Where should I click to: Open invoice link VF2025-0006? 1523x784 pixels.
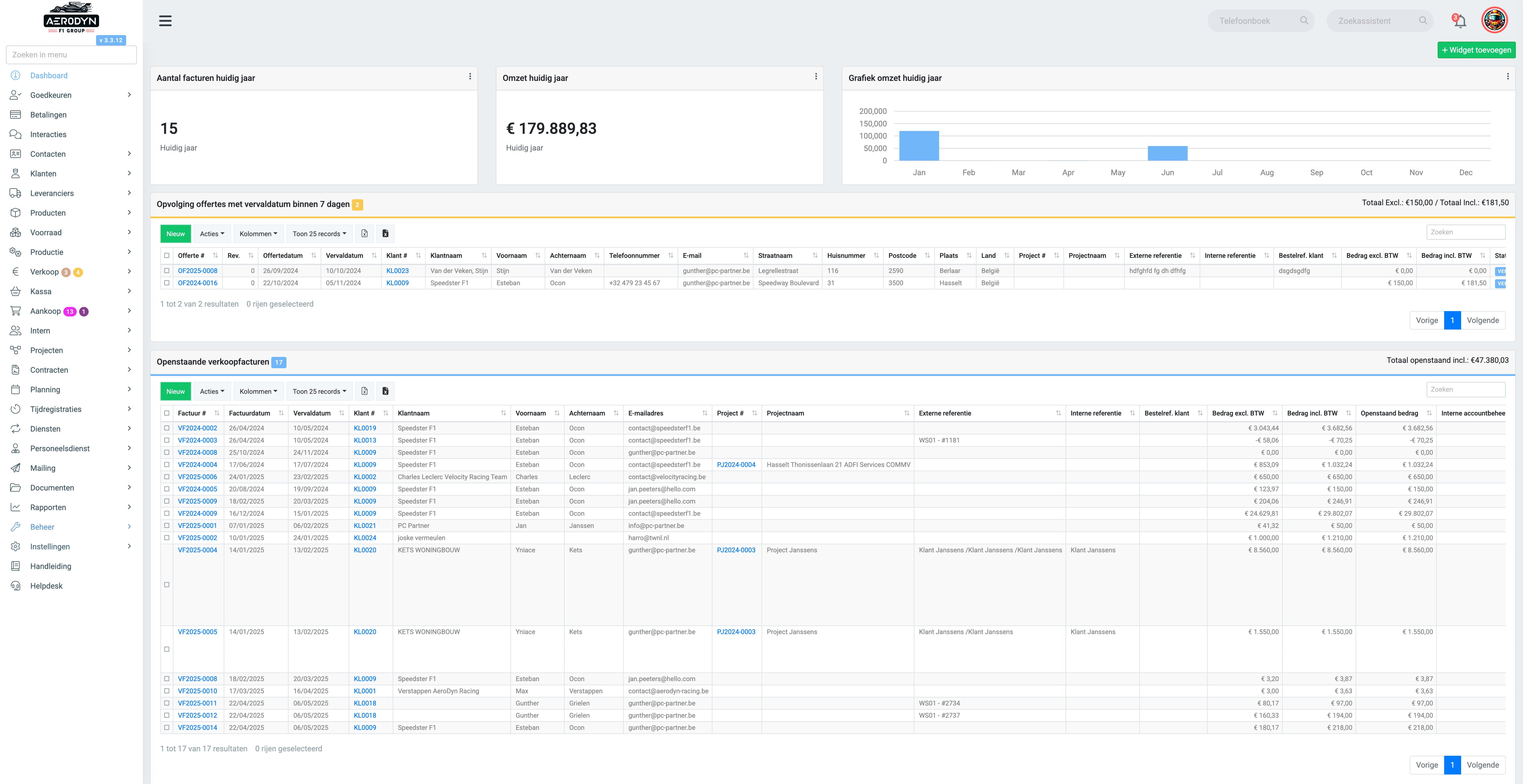(198, 476)
